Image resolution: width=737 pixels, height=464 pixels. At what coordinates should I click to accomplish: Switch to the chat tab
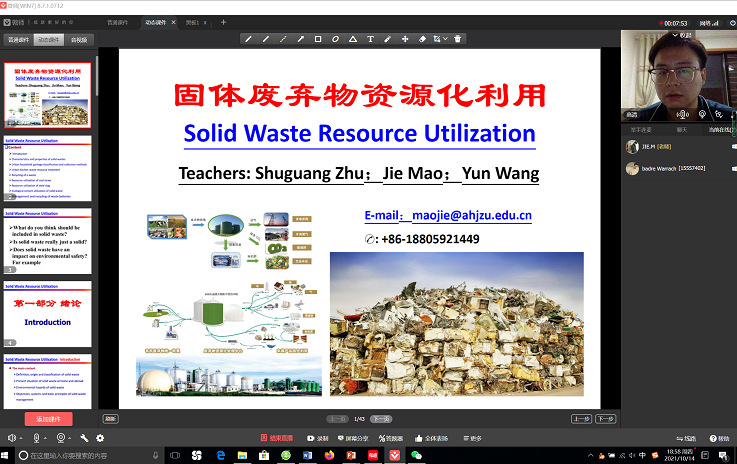681,129
